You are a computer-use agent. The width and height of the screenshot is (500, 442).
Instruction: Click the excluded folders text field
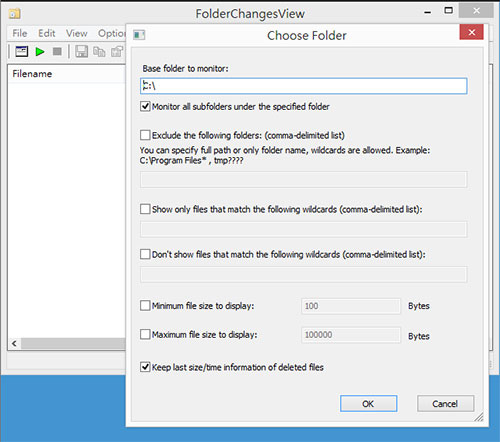tap(303, 180)
